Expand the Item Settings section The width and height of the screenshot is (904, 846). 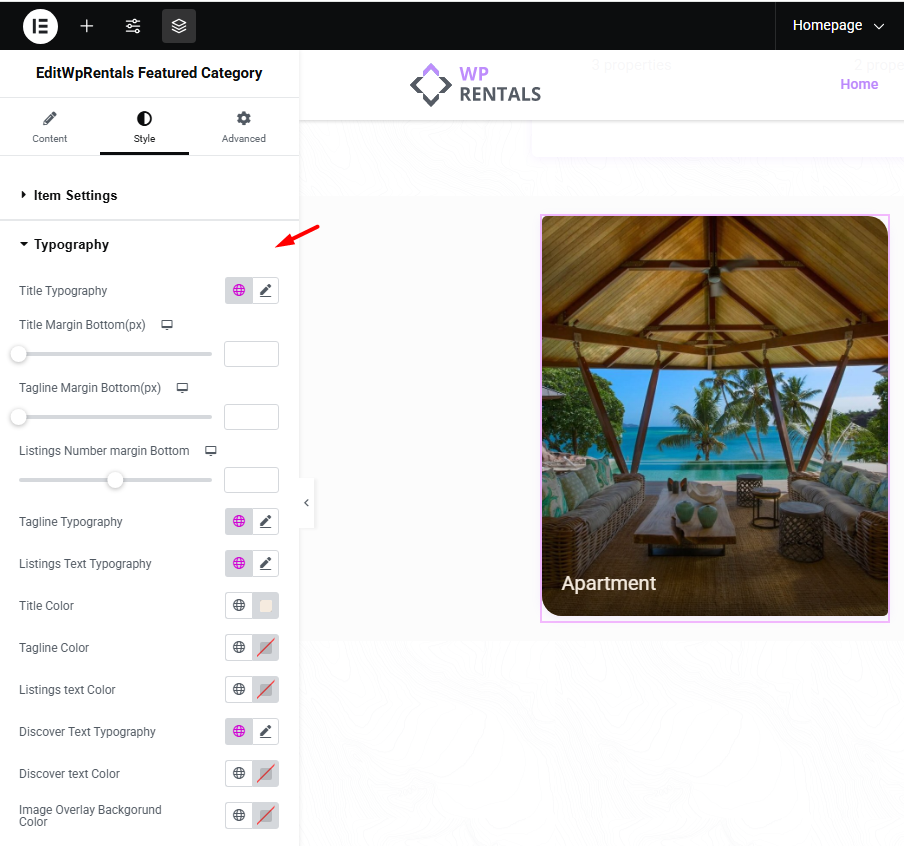point(75,195)
